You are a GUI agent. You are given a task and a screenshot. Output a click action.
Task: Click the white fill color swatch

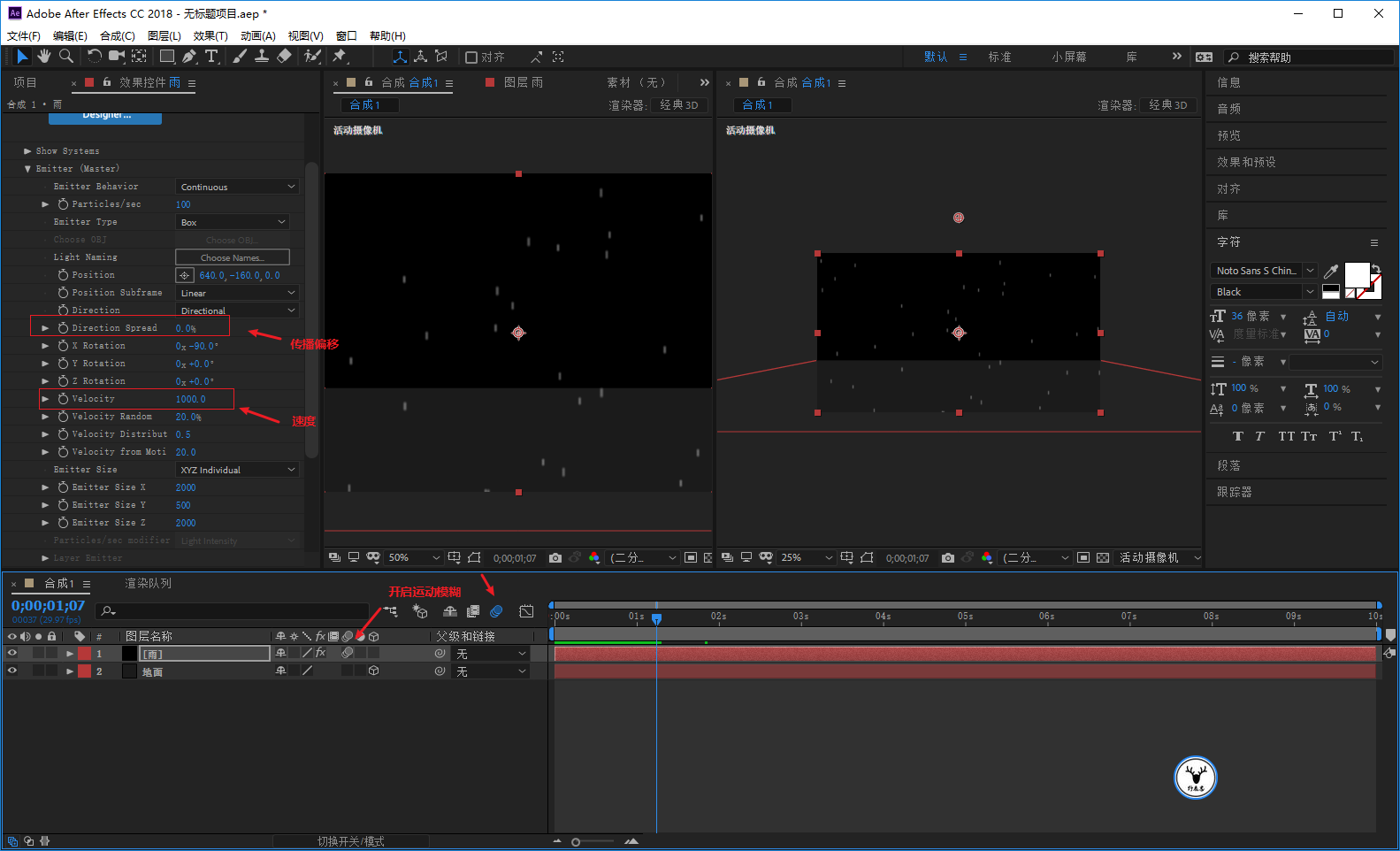(x=1357, y=275)
